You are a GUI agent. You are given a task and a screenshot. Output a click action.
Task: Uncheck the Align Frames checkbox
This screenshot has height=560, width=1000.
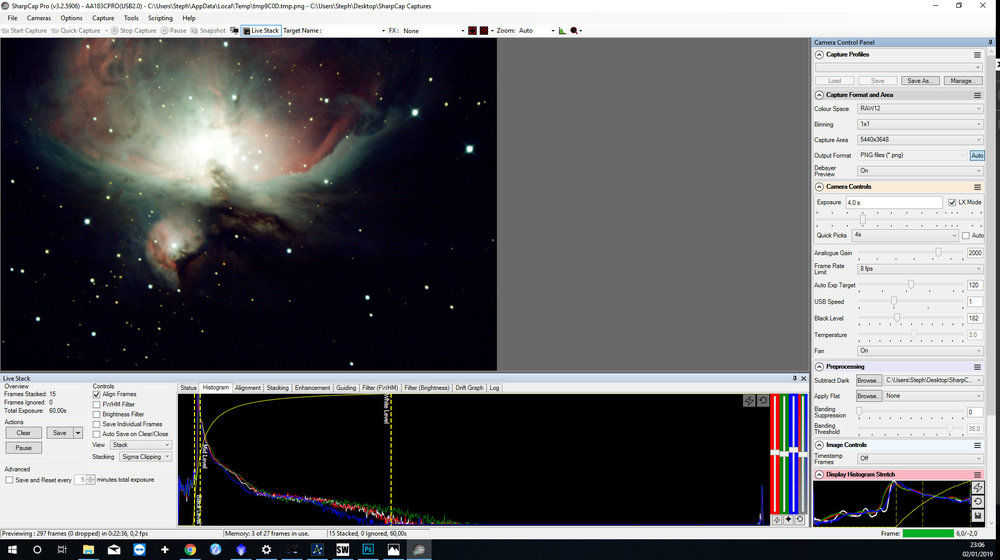[x=96, y=395]
